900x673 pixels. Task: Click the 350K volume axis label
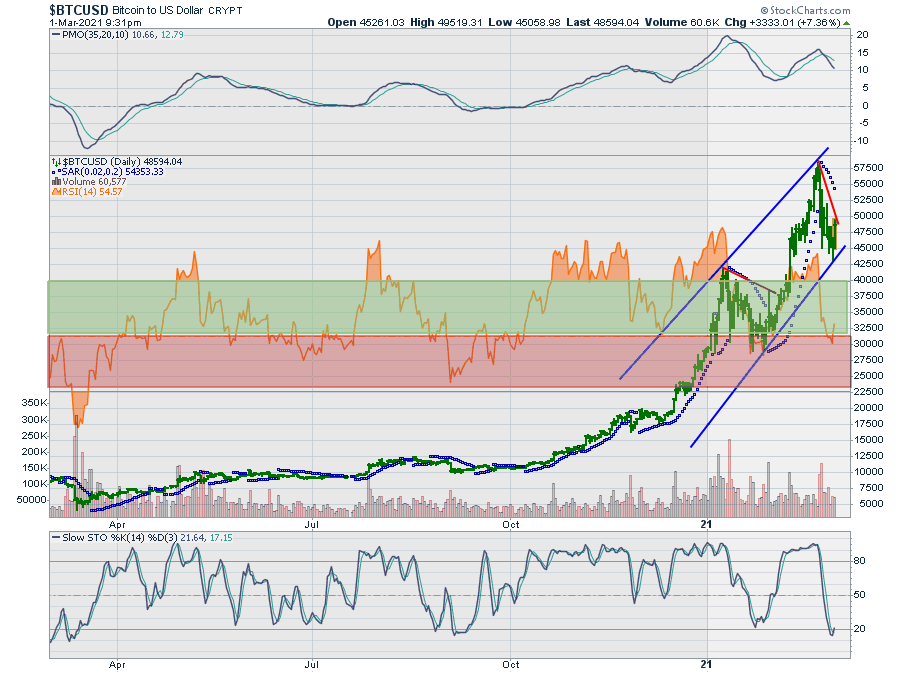[28, 402]
